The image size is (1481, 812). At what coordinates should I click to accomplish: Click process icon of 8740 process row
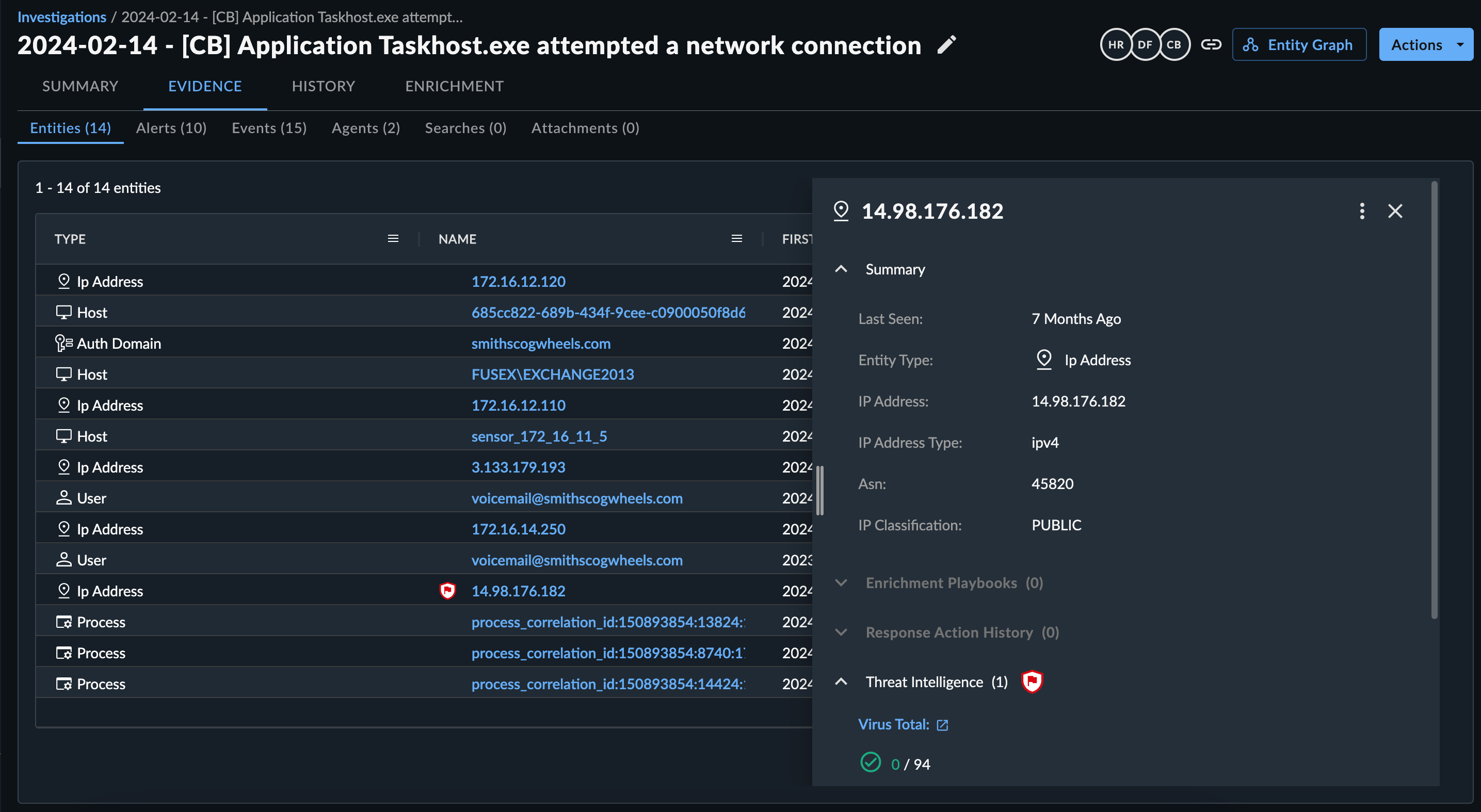(x=64, y=653)
